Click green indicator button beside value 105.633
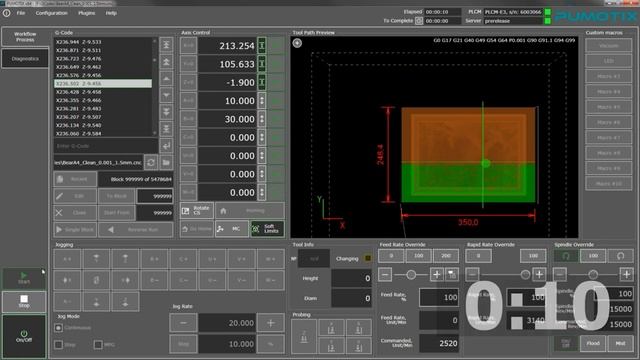Viewport: 640px width, 360px height. point(262,64)
